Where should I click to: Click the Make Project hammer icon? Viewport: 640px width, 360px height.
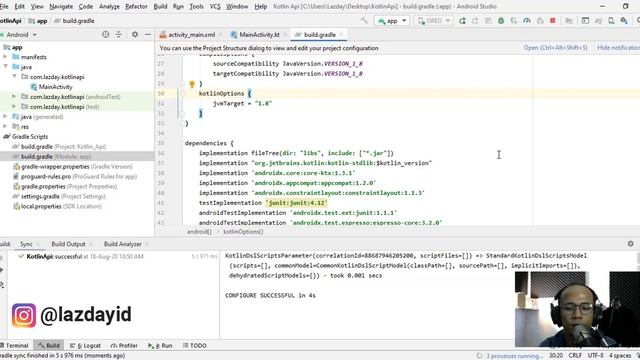(364, 20)
